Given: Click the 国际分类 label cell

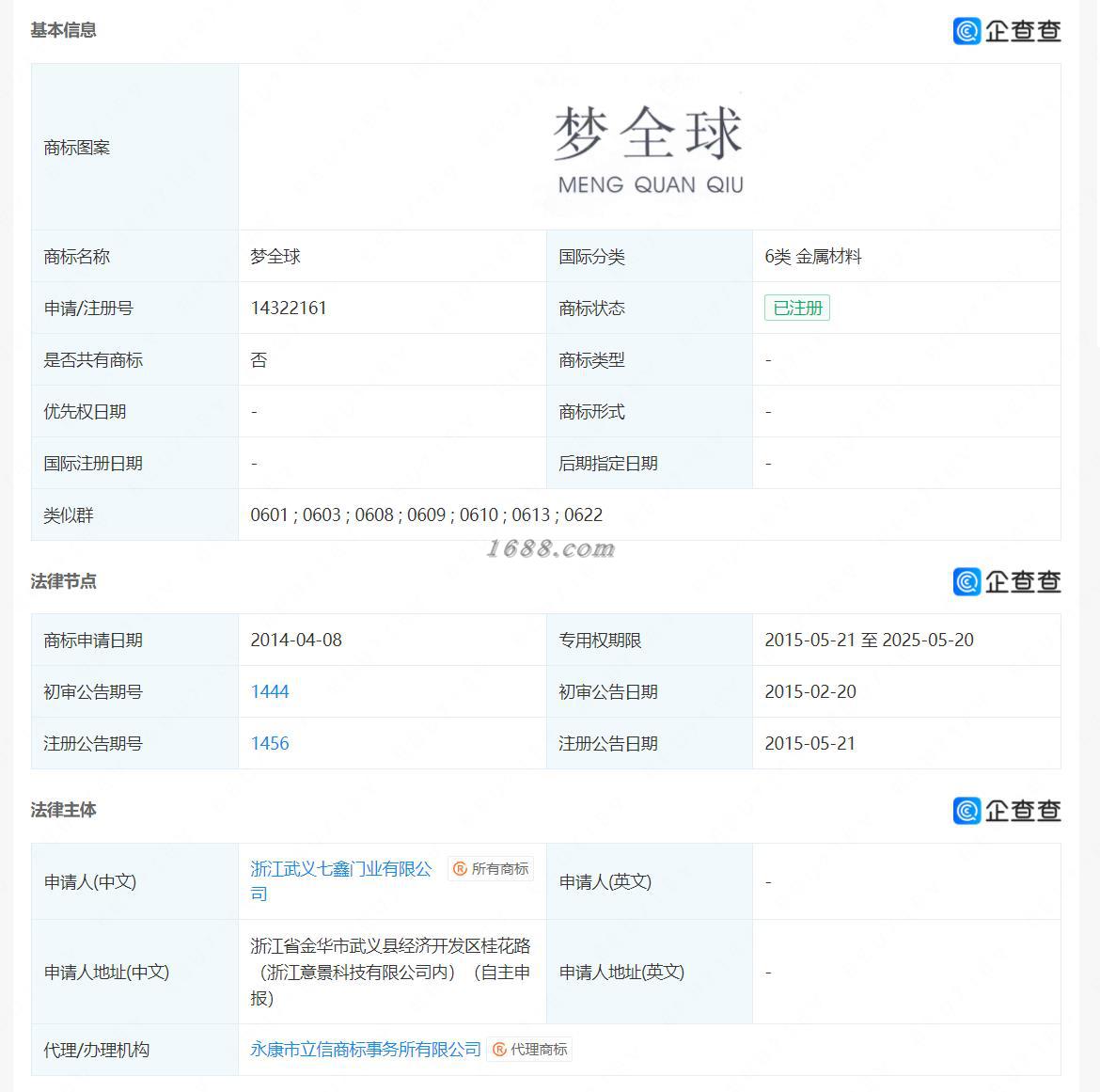Looking at the screenshot, I should point(649,256).
